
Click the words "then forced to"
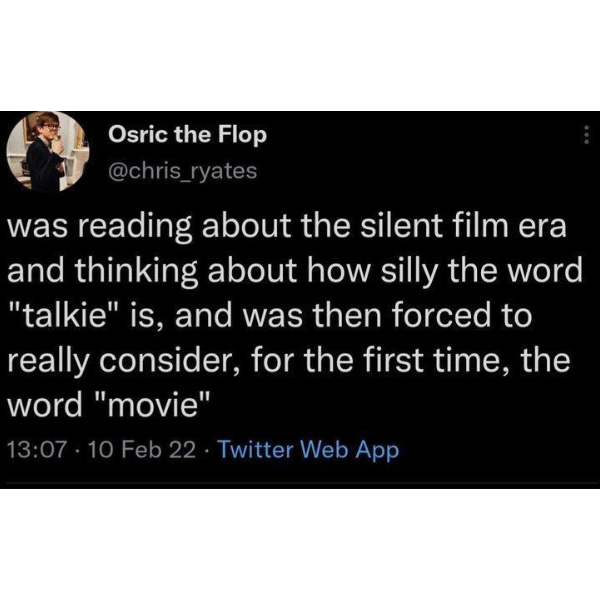coord(423,316)
